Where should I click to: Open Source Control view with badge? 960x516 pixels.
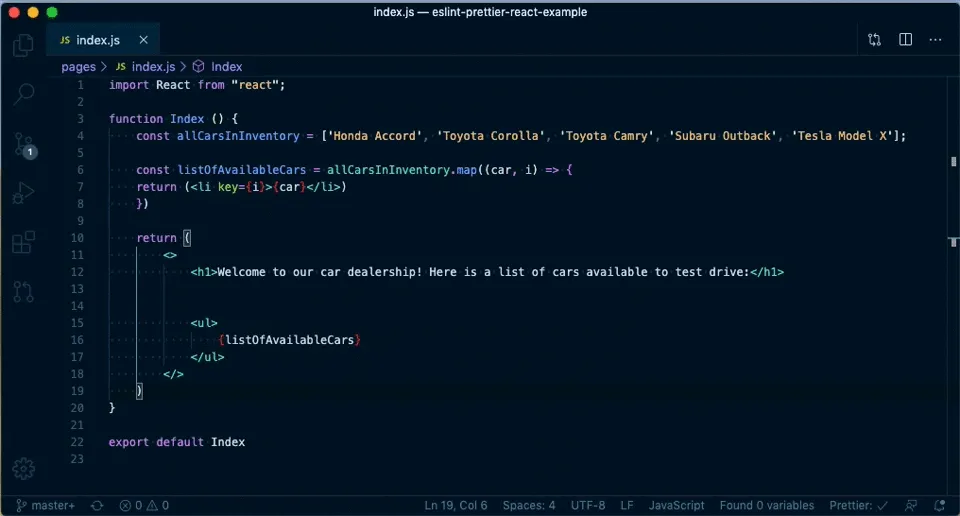23,144
